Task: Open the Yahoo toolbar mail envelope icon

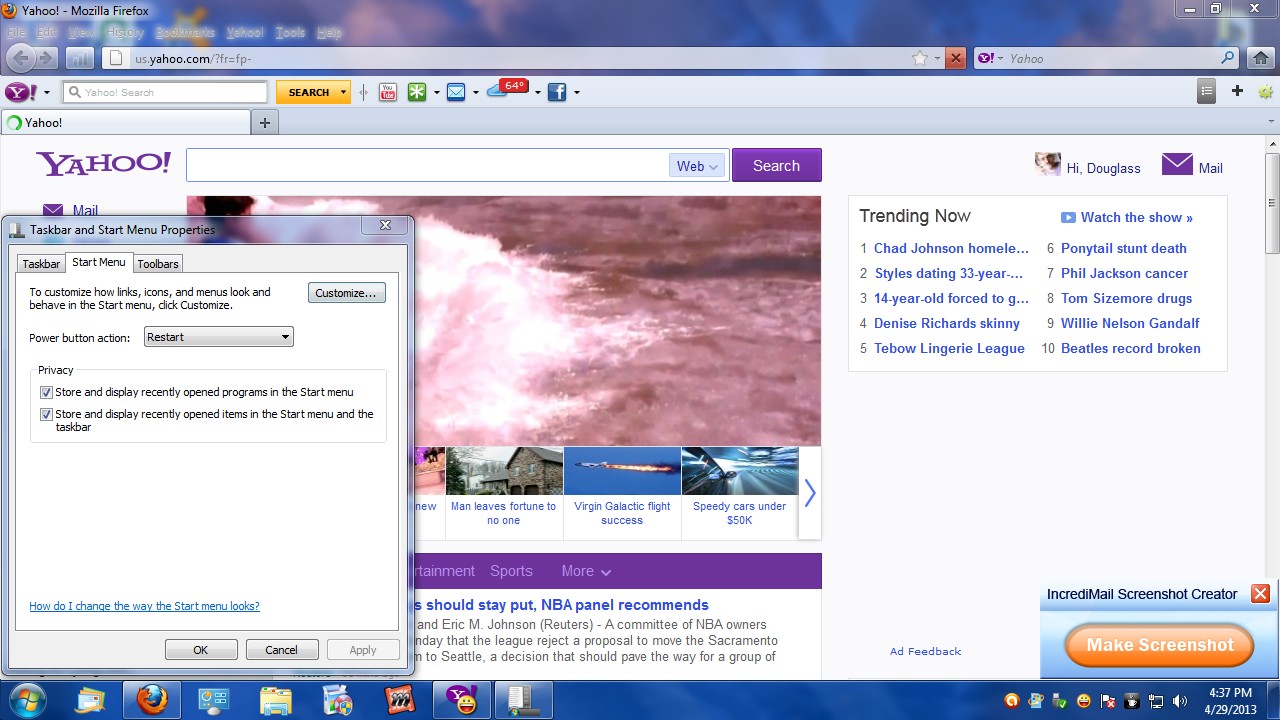Action: coord(456,92)
